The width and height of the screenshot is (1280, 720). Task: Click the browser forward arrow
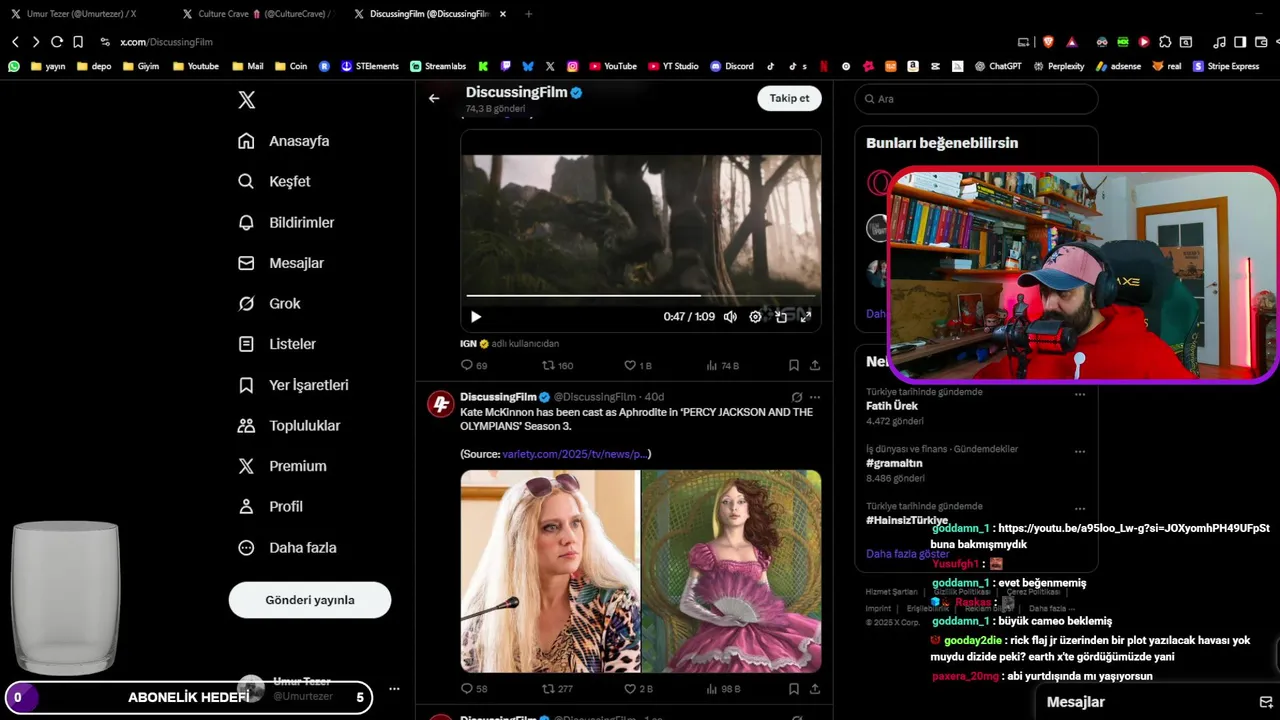(36, 42)
